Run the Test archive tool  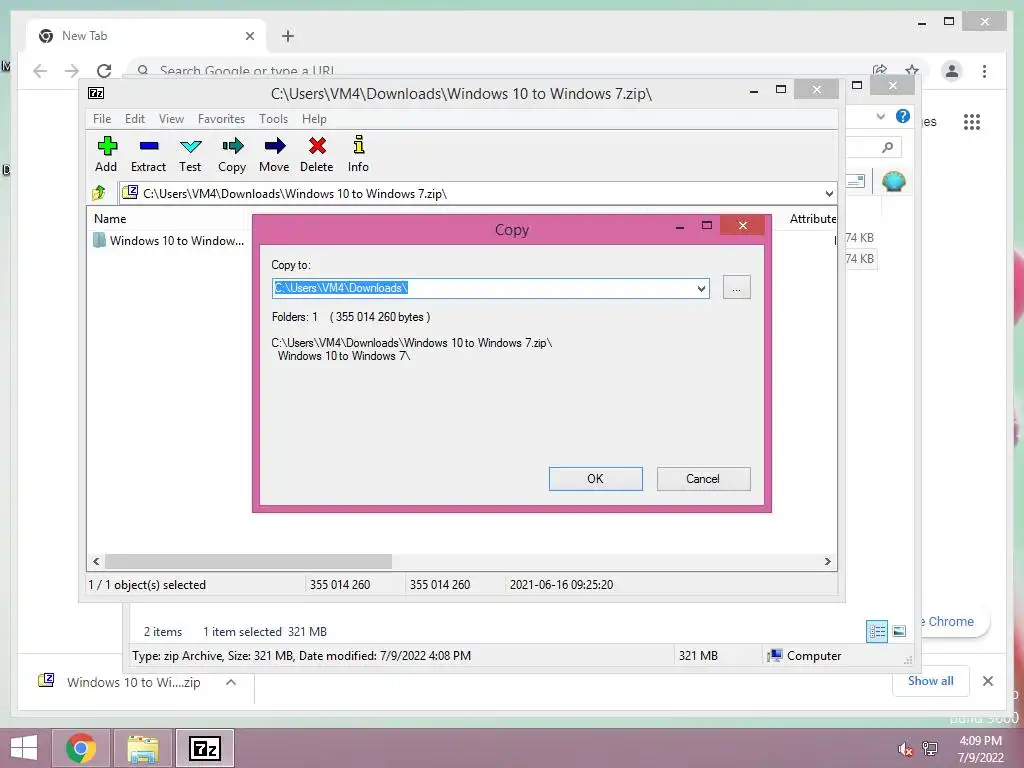click(190, 154)
